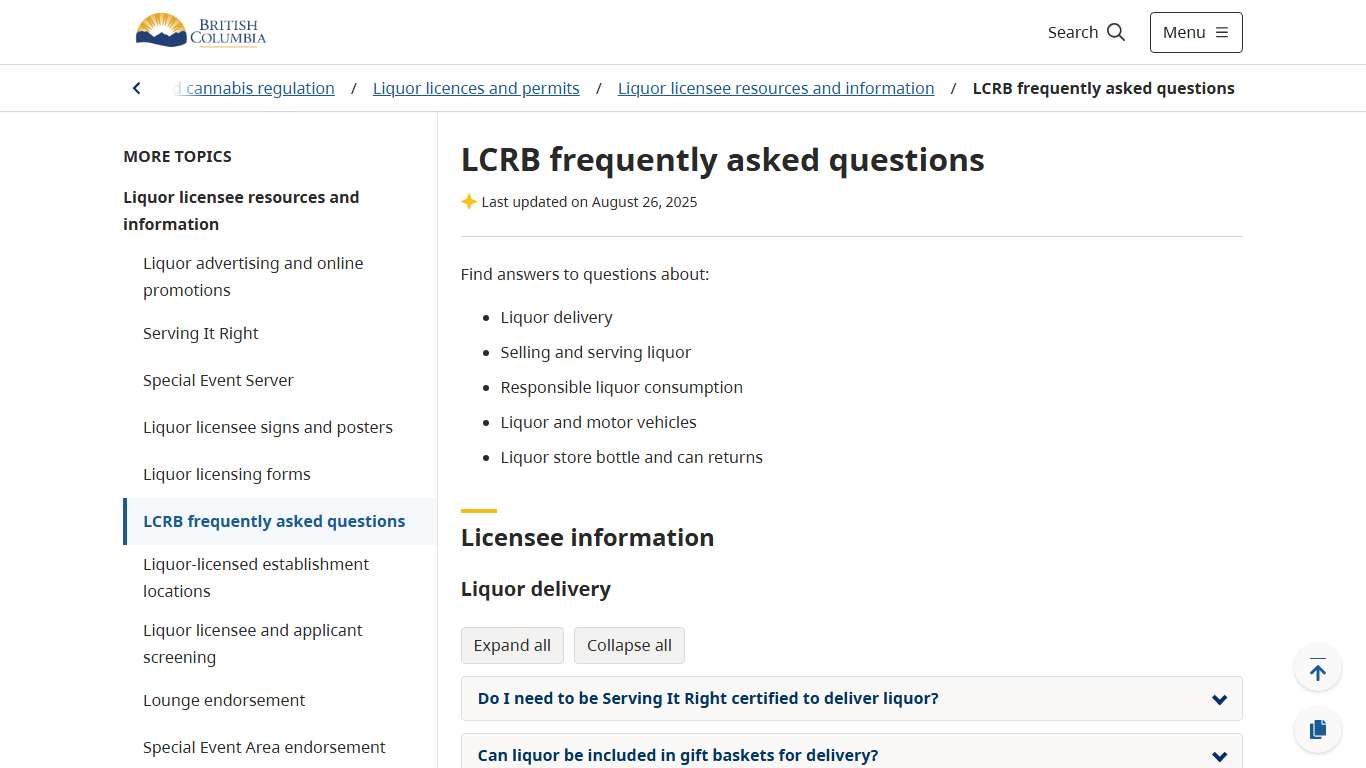Click the Search magnifying glass icon
This screenshot has height=768, width=1366.
pos(1116,31)
